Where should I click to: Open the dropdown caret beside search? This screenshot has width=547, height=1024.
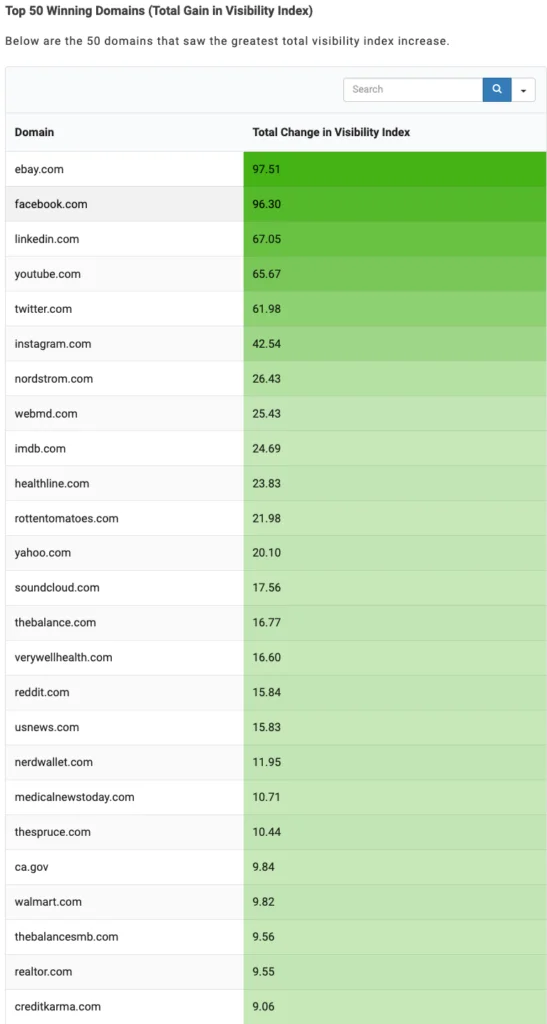coord(524,89)
